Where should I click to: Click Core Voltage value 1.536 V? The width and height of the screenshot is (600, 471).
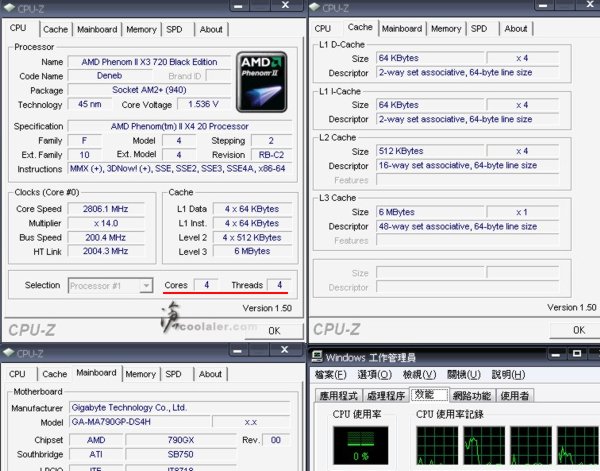click(x=203, y=104)
